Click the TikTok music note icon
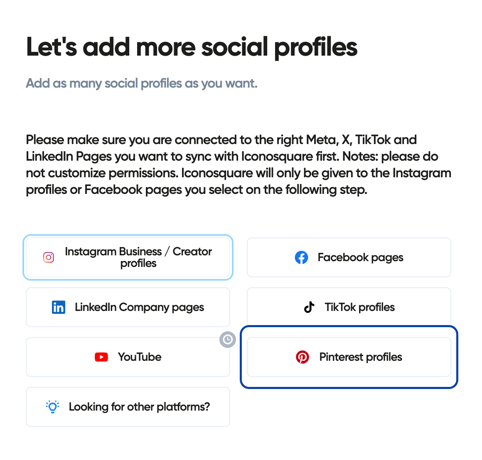Viewport: 482px width, 460px height. tap(309, 307)
